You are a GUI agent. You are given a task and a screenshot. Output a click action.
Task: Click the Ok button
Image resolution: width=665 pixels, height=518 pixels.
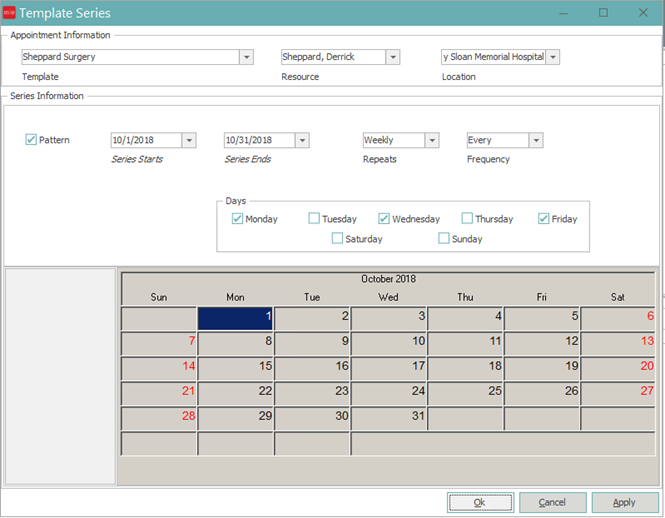[480, 503]
